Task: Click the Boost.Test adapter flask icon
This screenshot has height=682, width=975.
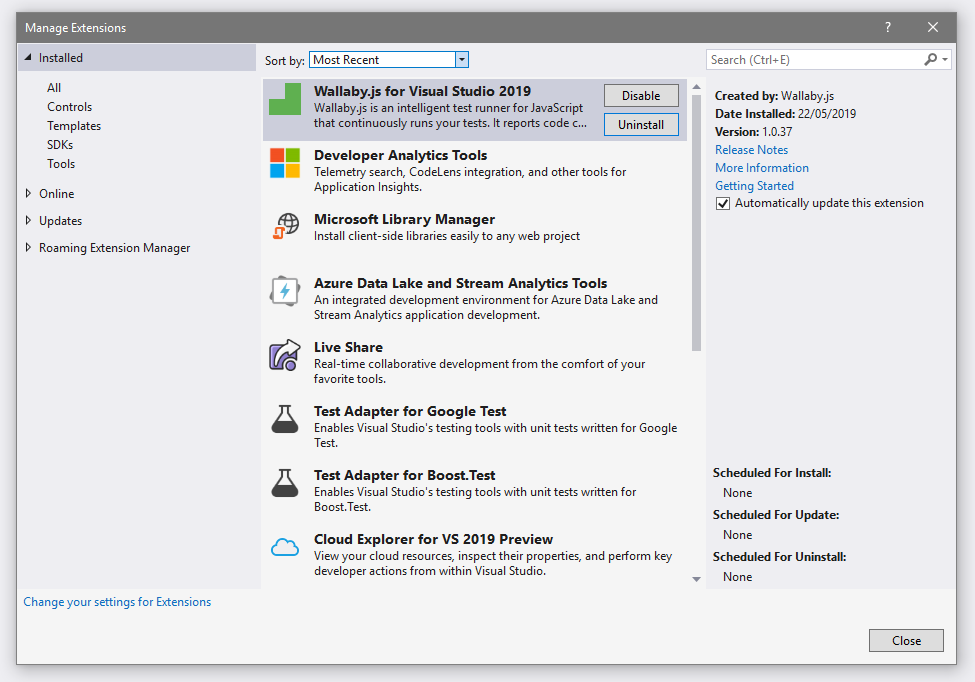Action: tap(285, 483)
